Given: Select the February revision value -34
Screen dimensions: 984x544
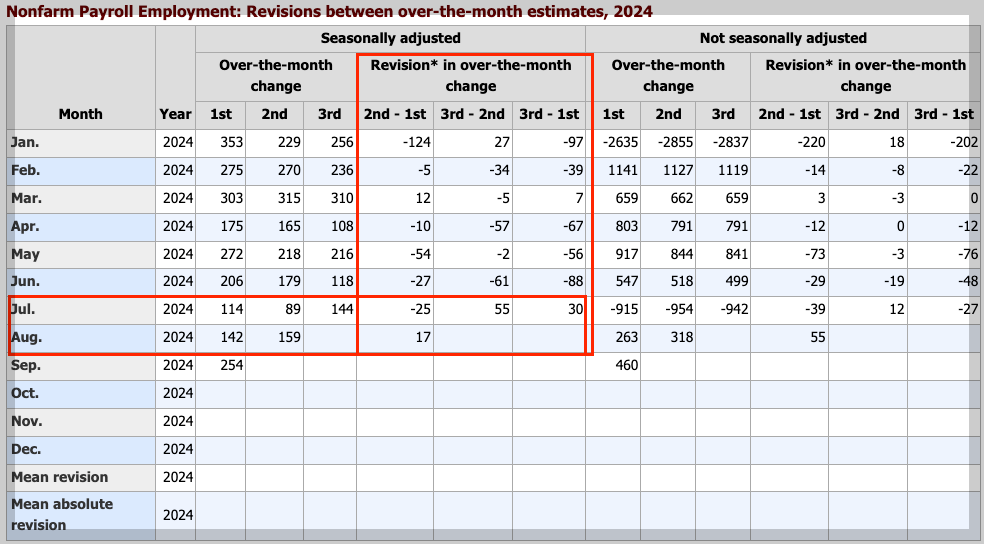Looking at the screenshot, I should pyautogui.click(x=500, y=170).
